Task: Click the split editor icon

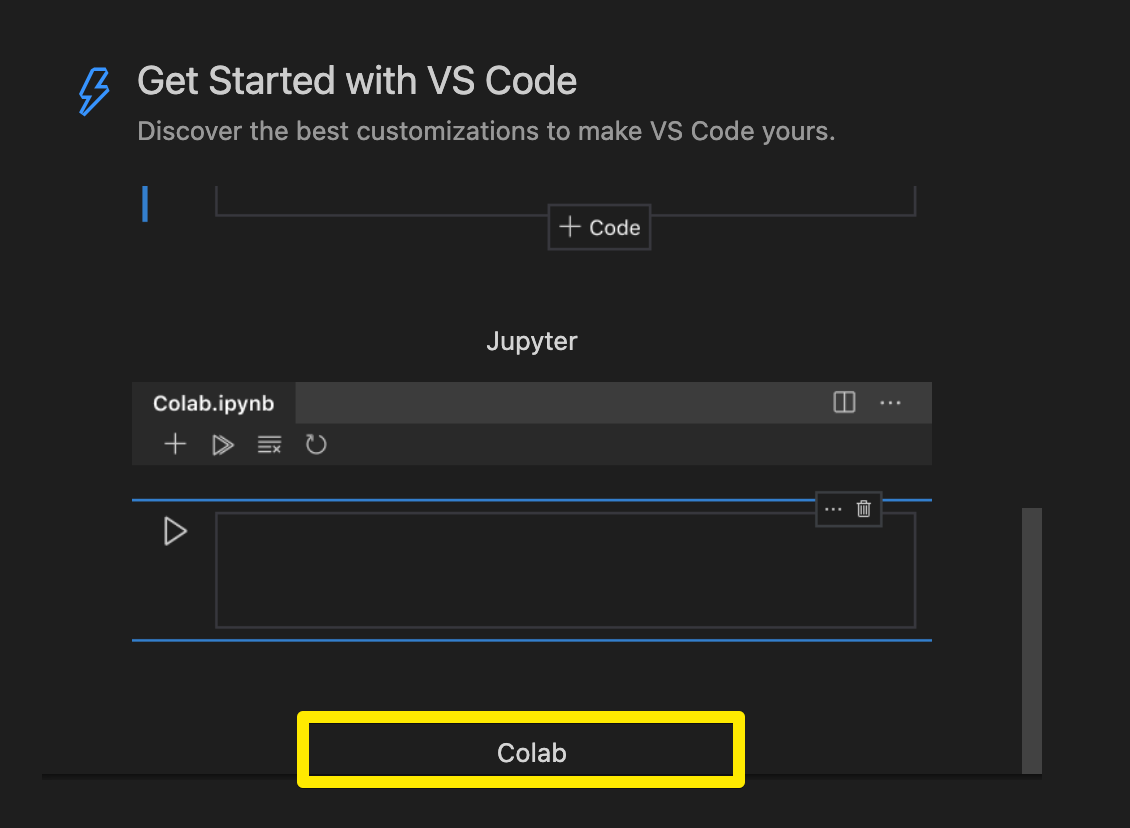Action: click(x=844, y=402)
